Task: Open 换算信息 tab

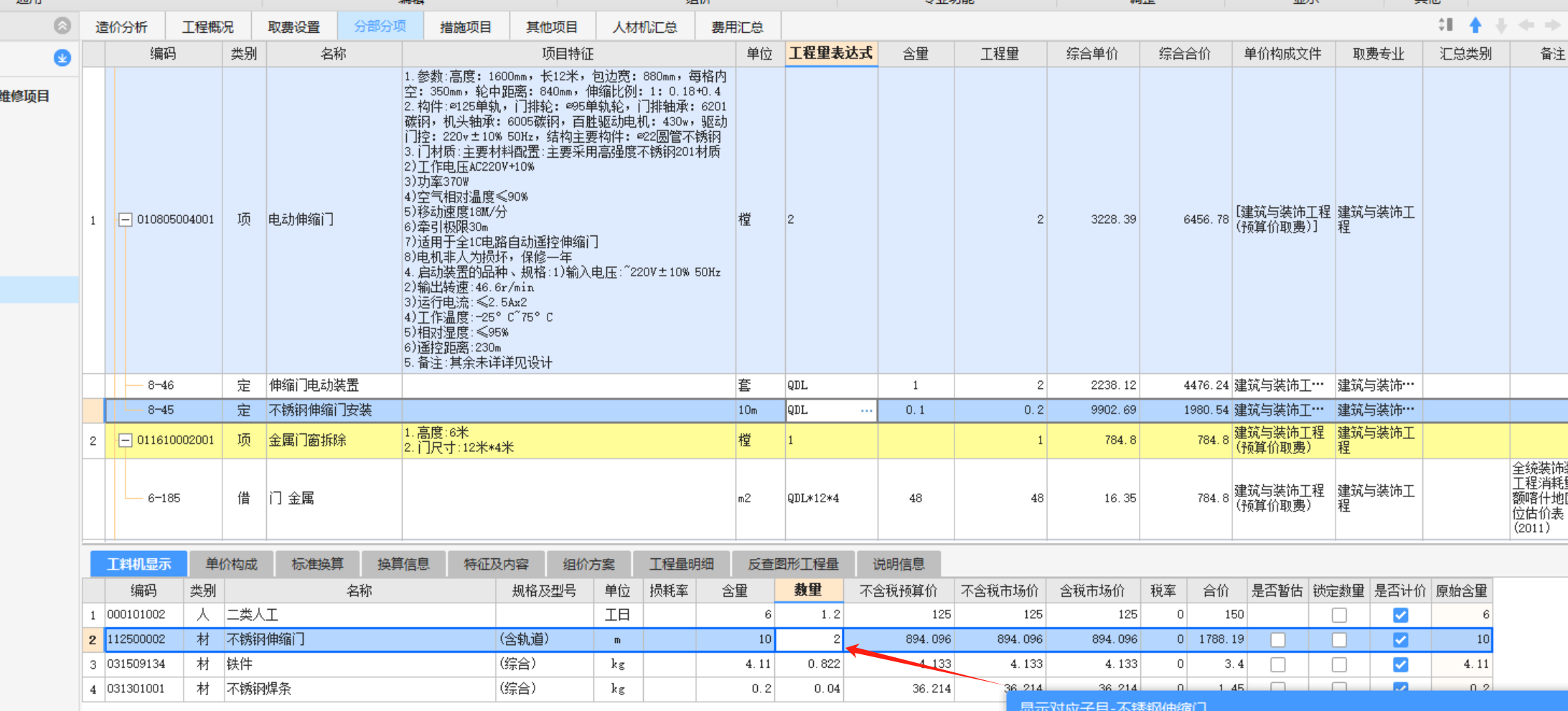Action: tap(403, 564)
